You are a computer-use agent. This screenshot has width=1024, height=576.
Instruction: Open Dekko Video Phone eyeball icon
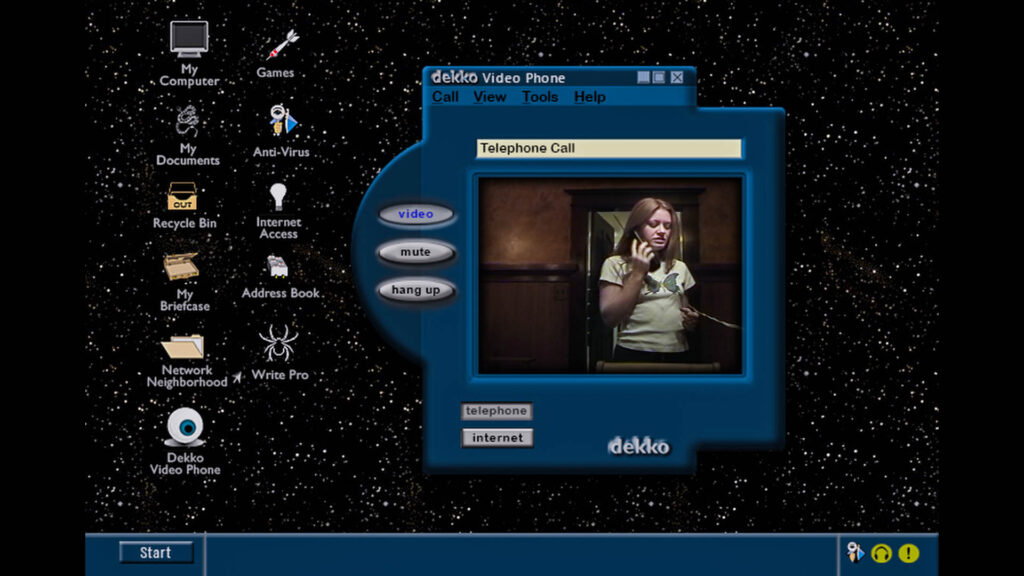pos(185,426)
